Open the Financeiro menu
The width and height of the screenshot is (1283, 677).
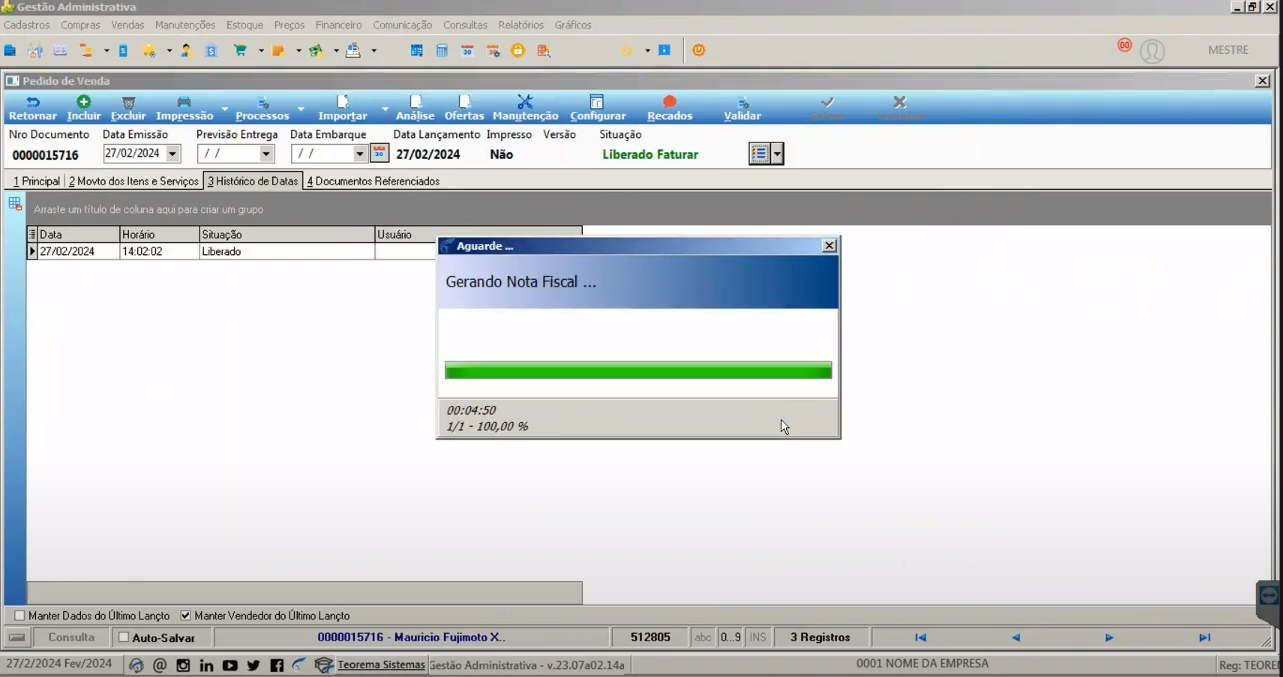pos(338,25)
